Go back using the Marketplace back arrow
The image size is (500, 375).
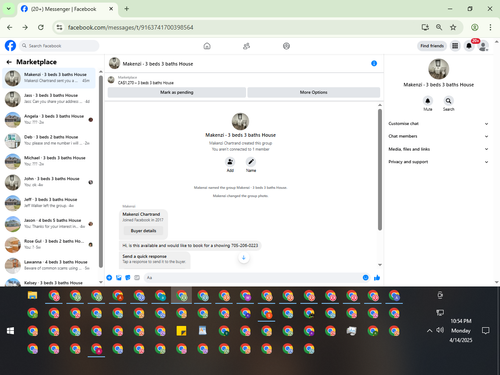[x=9, y=62]
